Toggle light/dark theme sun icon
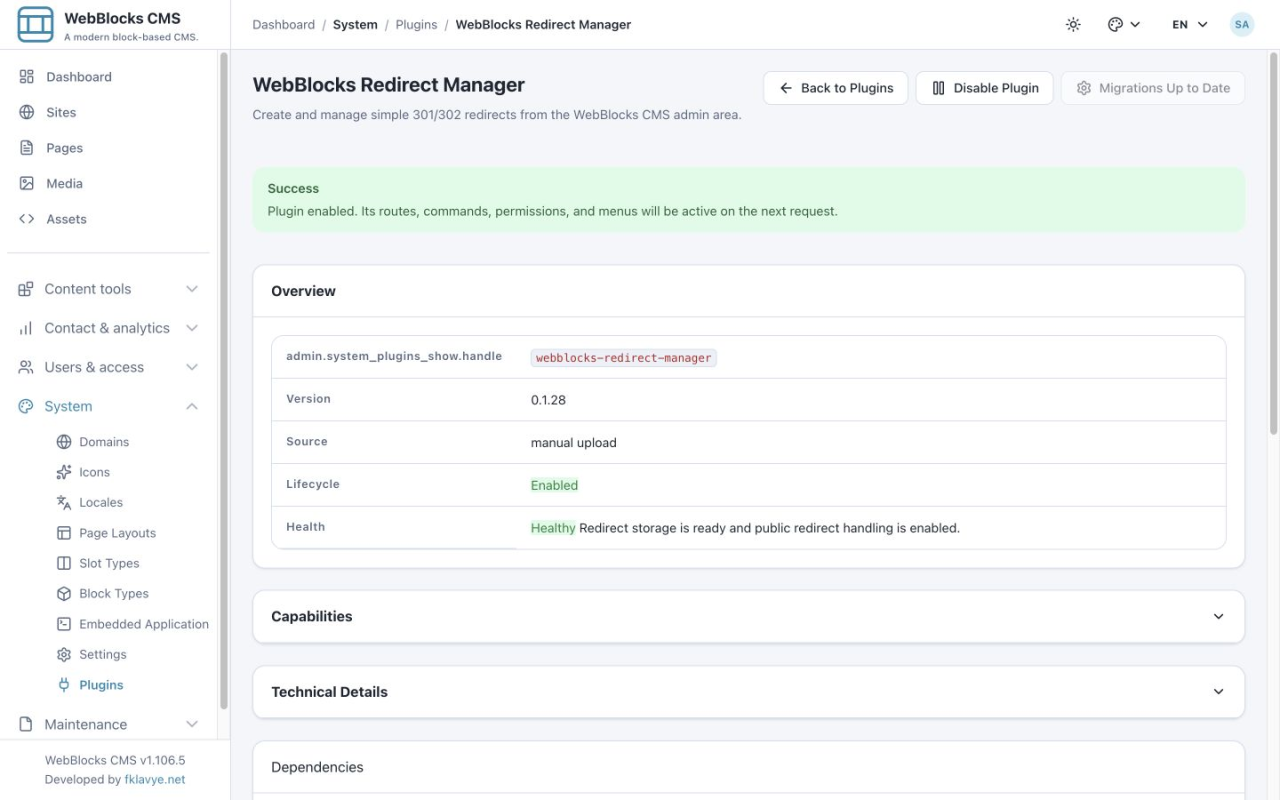 [1073, 24]
